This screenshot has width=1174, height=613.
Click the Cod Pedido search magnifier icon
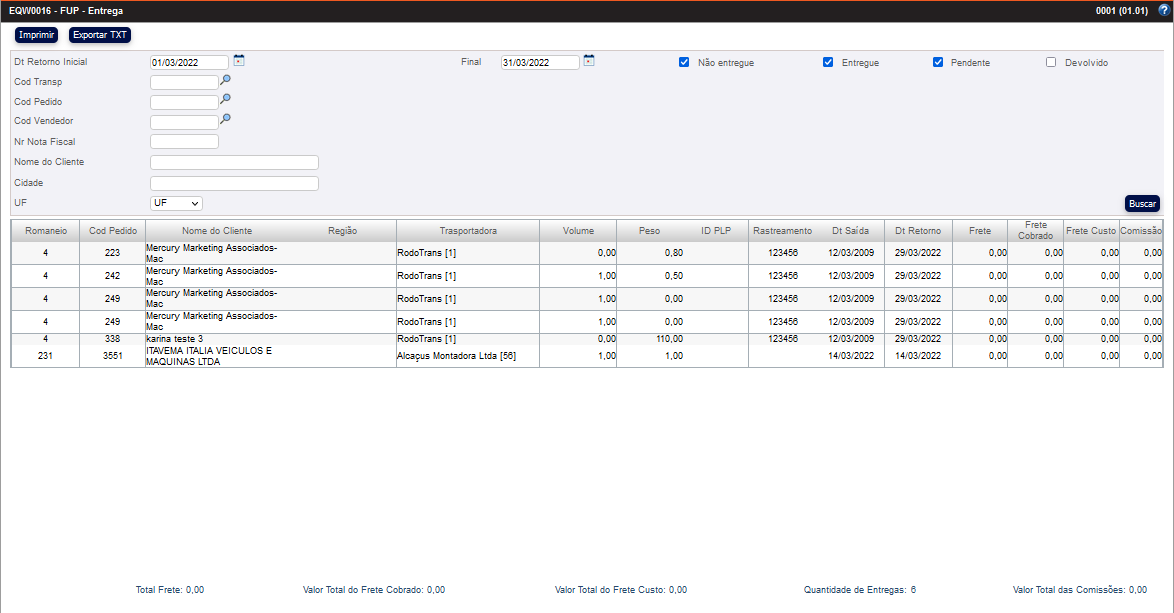point(226,99)
